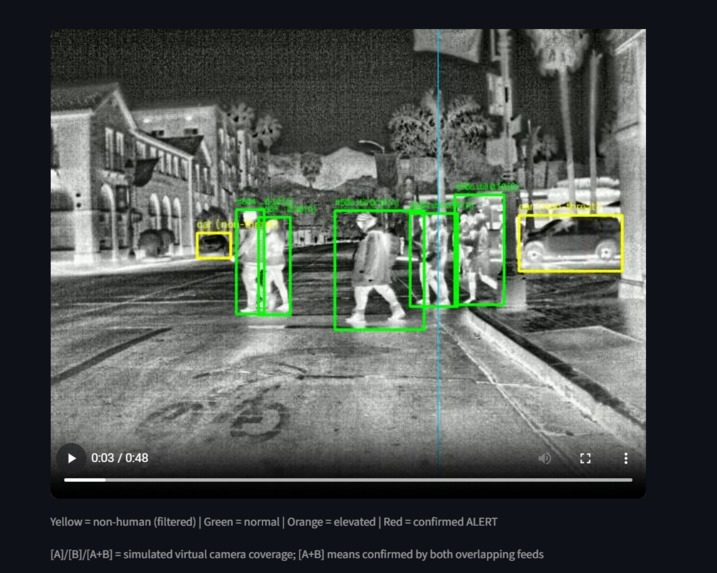Image resolution: width=717 pixels, height=573 pixels.
Task: Click the color legend line starting with Yellow
Action: [273, 522]
